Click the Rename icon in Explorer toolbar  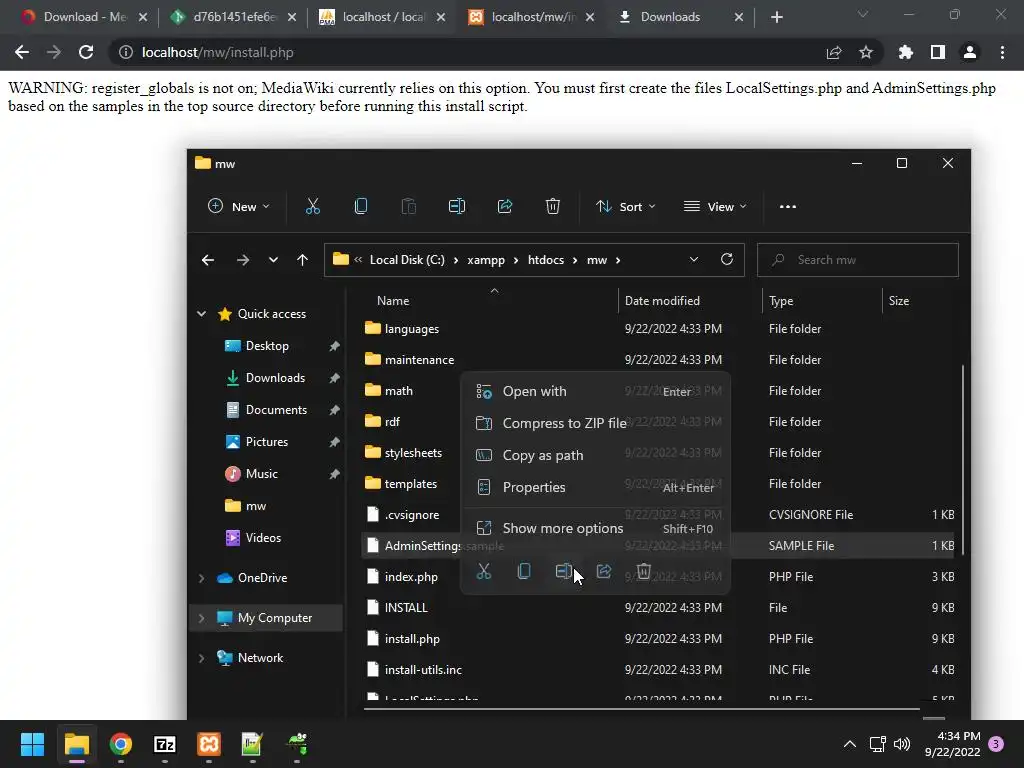coord(456,206)
